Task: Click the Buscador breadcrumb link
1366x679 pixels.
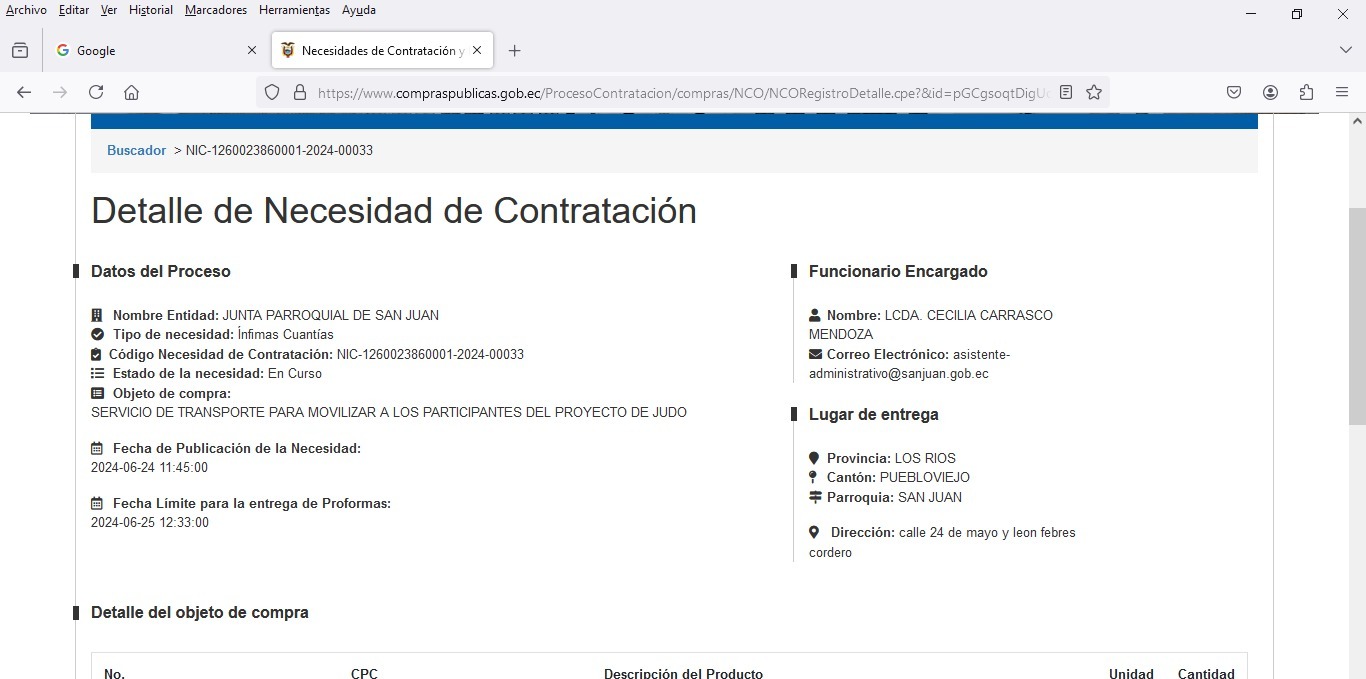Action: point(136,150)
